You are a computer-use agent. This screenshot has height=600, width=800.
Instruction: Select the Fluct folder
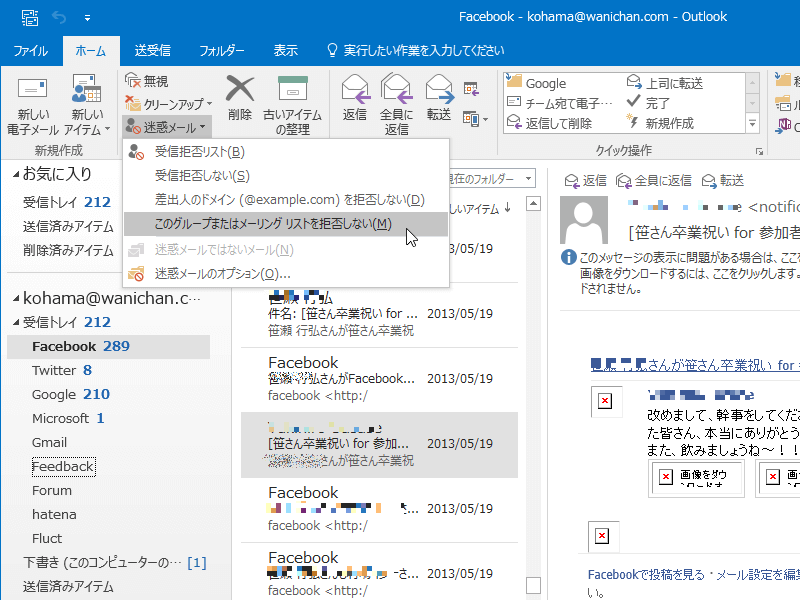pyautogui.click(x=46, y=538)
